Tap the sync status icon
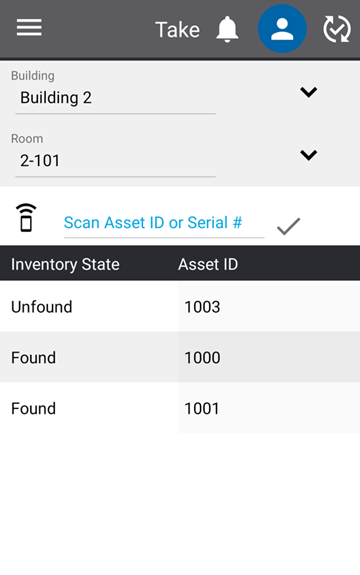Image resolution: width=360 pixels, height=575 pixels. click(x=337, y=29)
